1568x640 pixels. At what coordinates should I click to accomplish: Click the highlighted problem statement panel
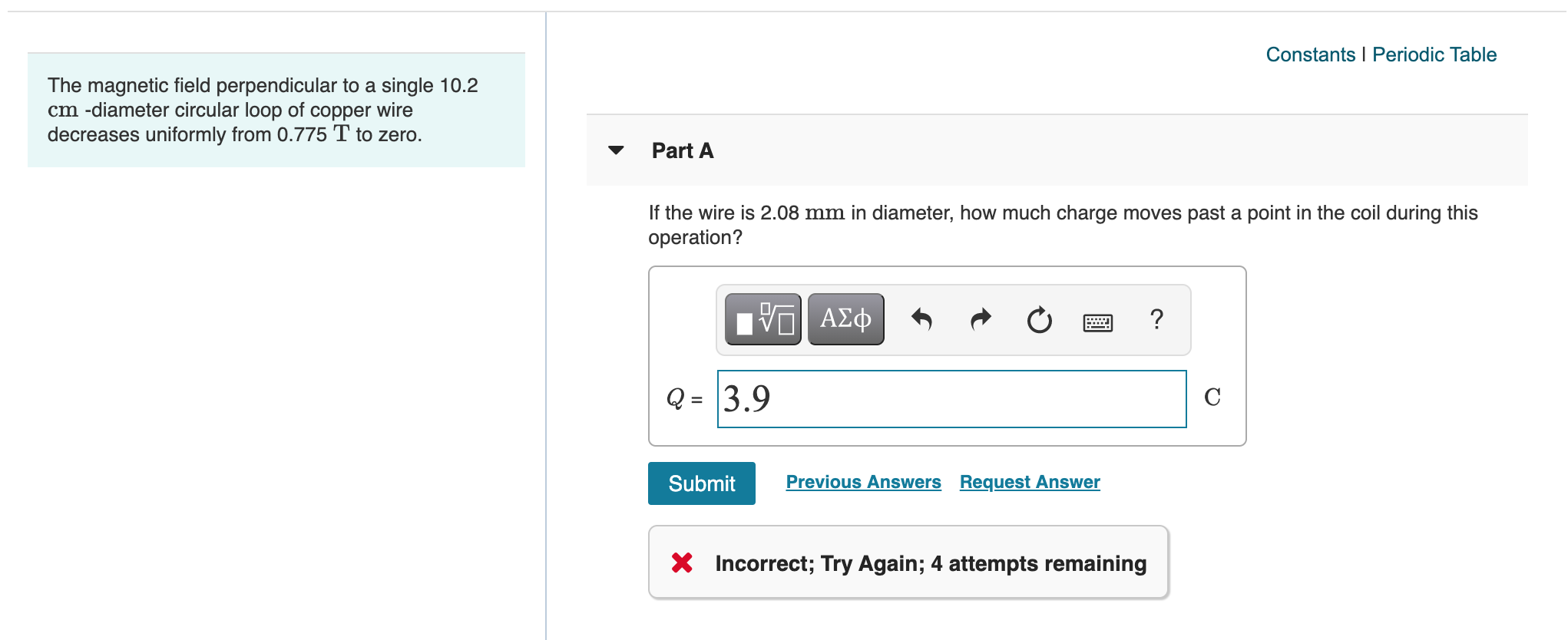[x=275, y=110]
